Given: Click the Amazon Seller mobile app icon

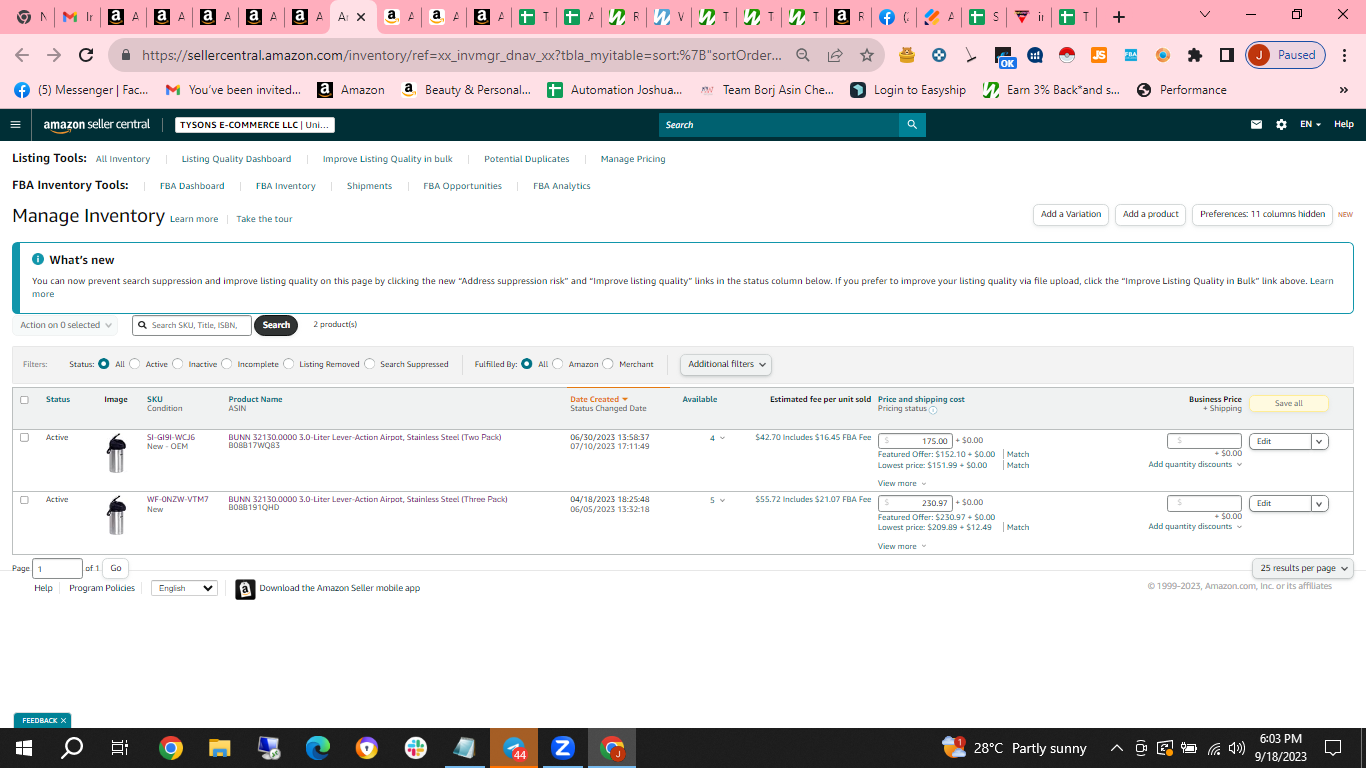Looking at the screenshot, I should (x=245, y=589).
